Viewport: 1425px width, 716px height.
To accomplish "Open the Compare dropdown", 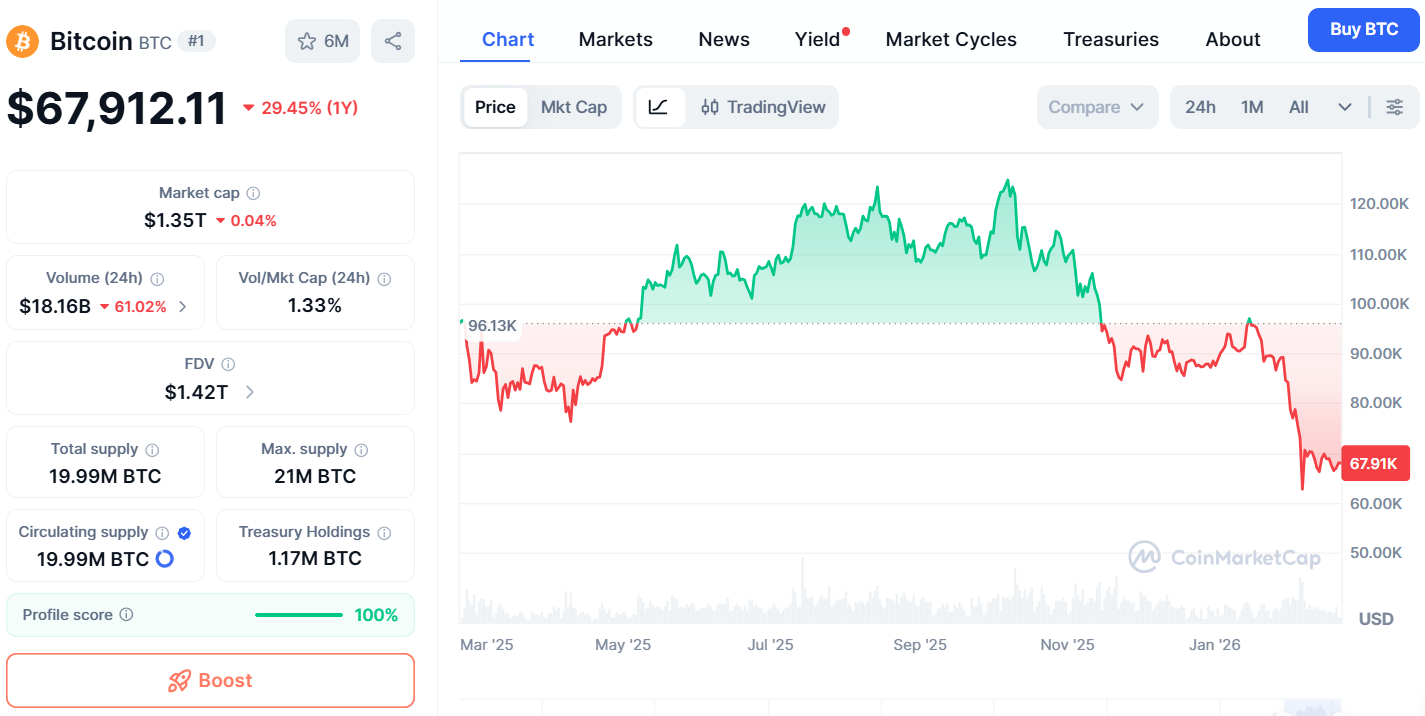I will [x=1097, y=107].
